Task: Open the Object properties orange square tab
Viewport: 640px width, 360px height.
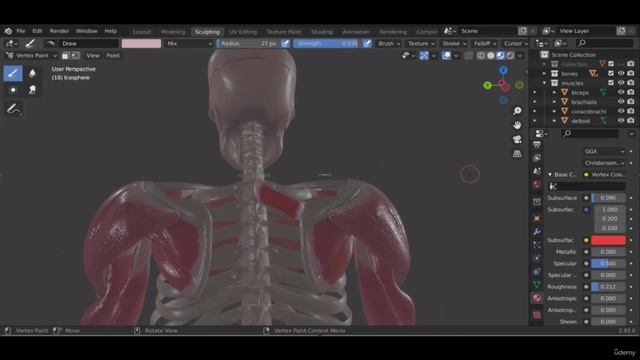Action: coord(537,219)
